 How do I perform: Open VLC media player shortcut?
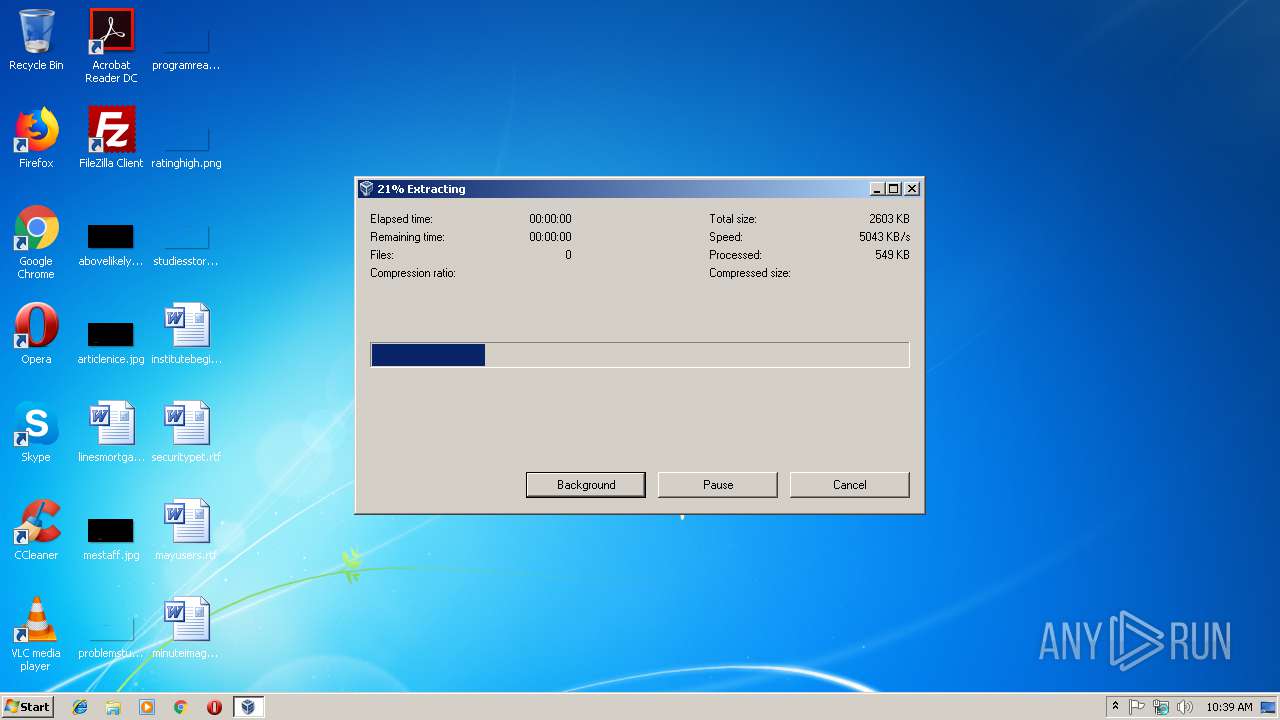[x=36, y=634]
